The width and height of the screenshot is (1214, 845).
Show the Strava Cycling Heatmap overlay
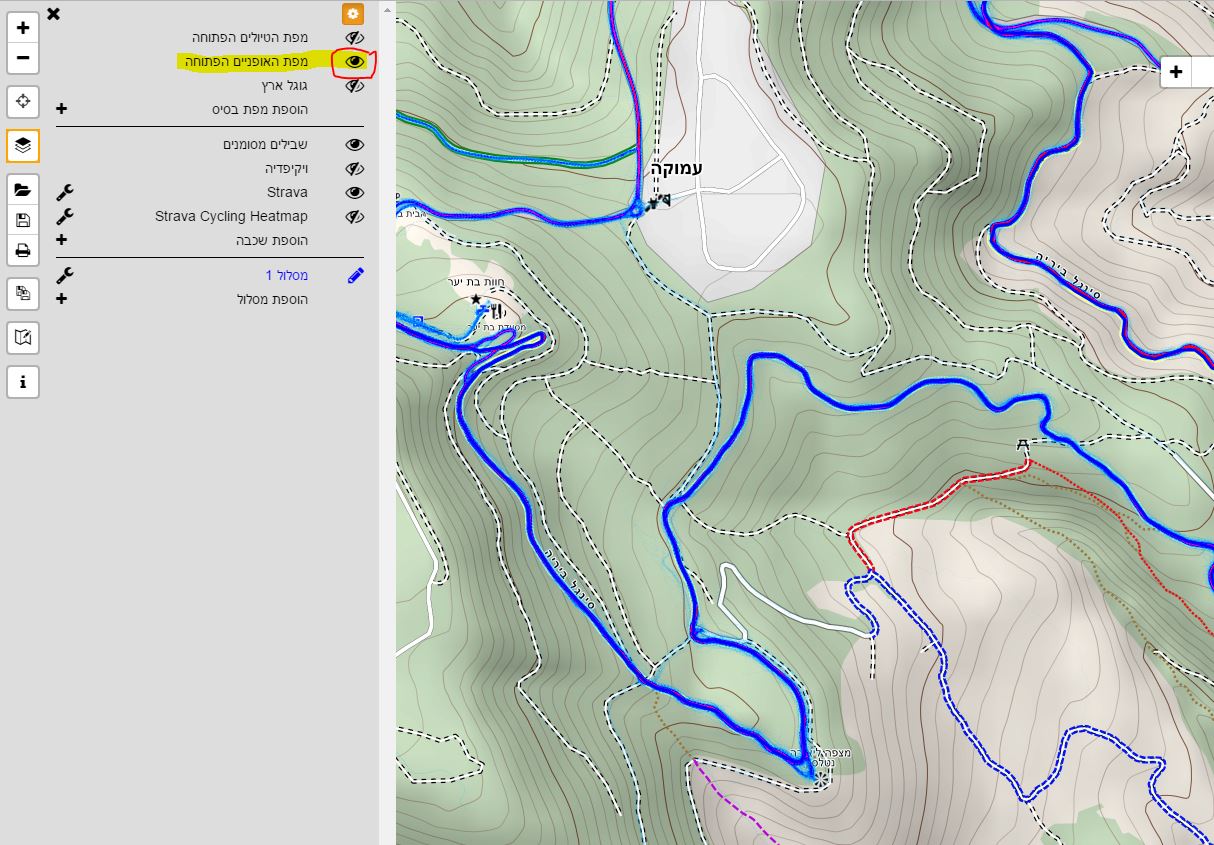(x=354, y=217)
